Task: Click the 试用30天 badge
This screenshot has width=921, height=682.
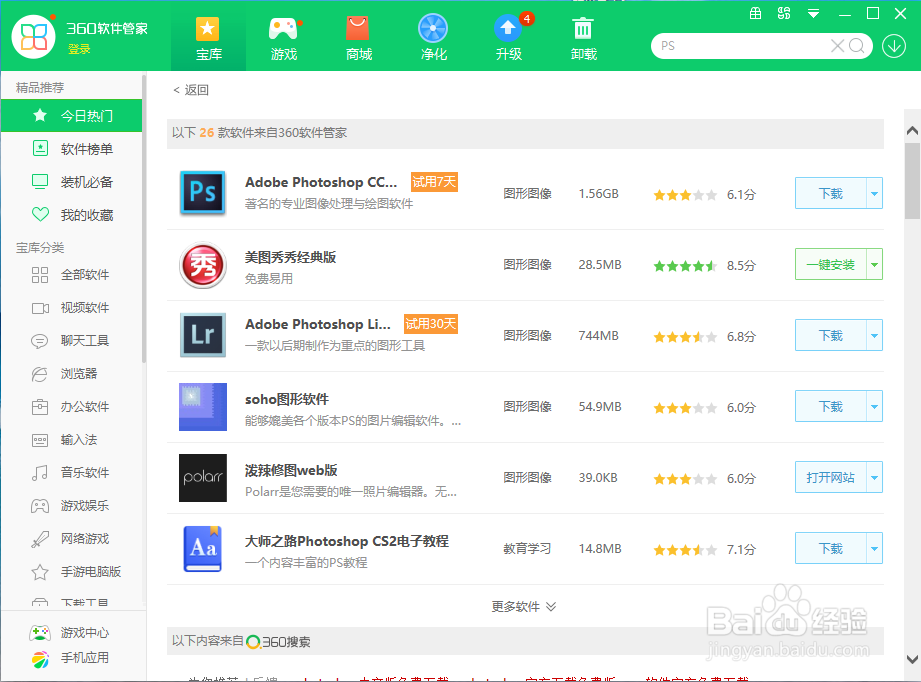Action: click(x=431, y=324)
